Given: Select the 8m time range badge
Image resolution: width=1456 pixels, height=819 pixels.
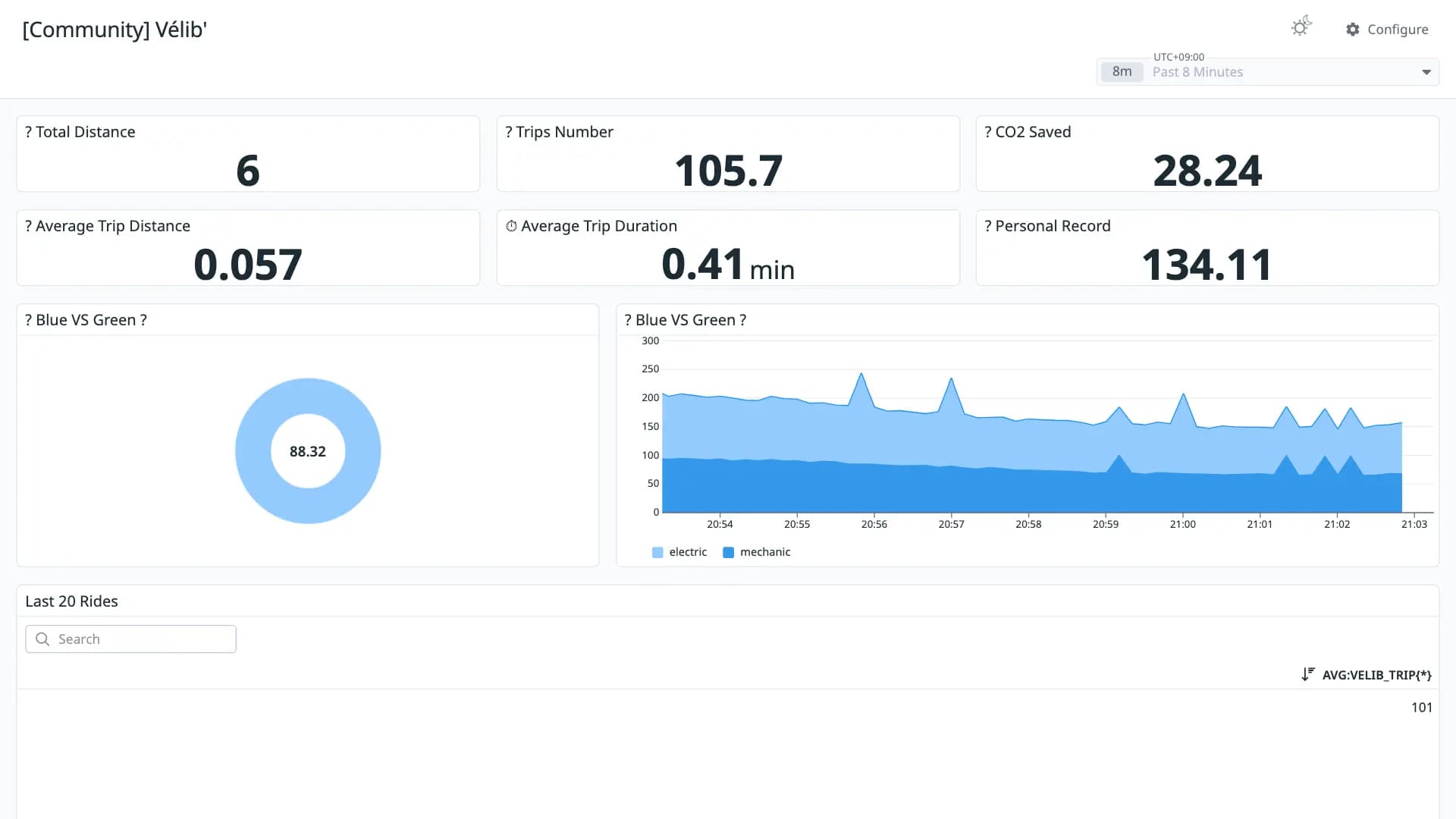Looking at the screenshot, I should (1122, 71).
